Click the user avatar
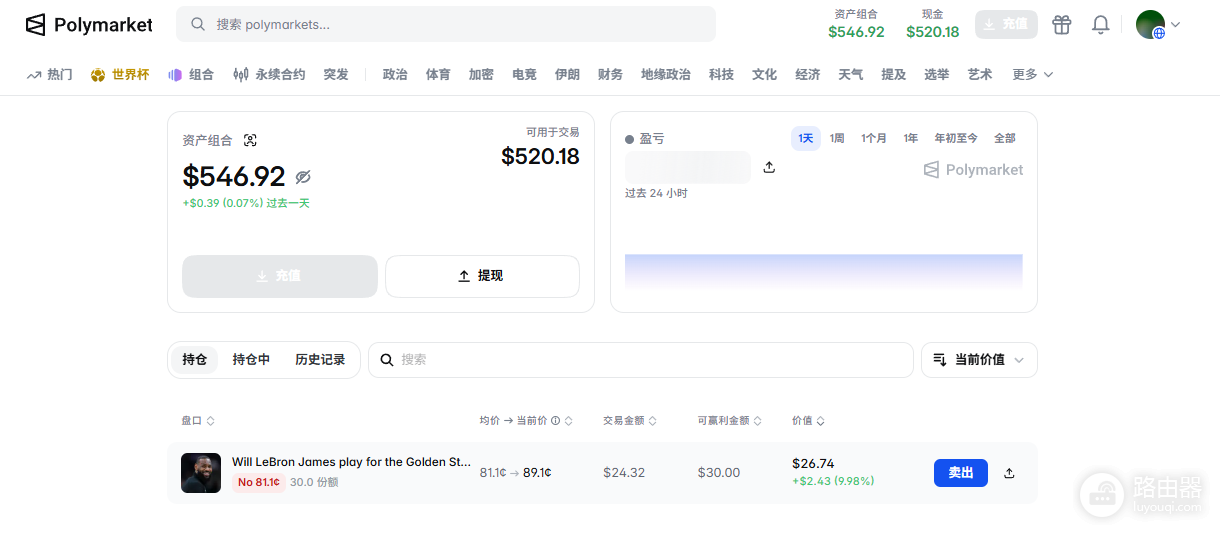The height and width of the screenshot is (535, 1220). (x=1150, y=24)
